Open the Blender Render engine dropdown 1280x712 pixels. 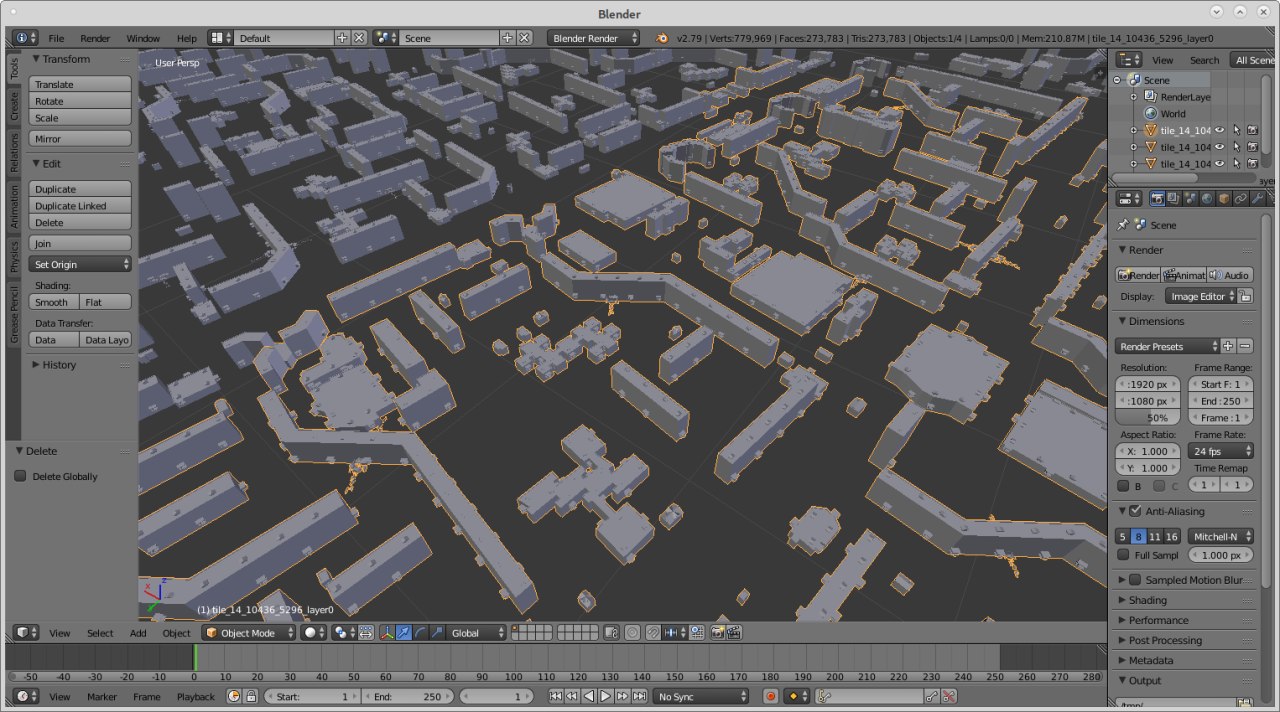pyautogui.click(x=594, y=38)
